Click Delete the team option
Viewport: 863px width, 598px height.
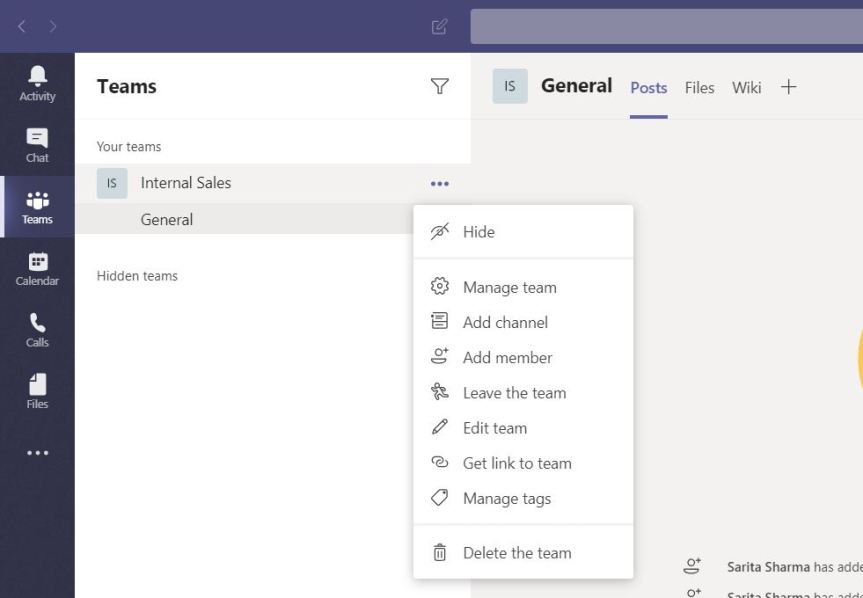pos(516,553)
